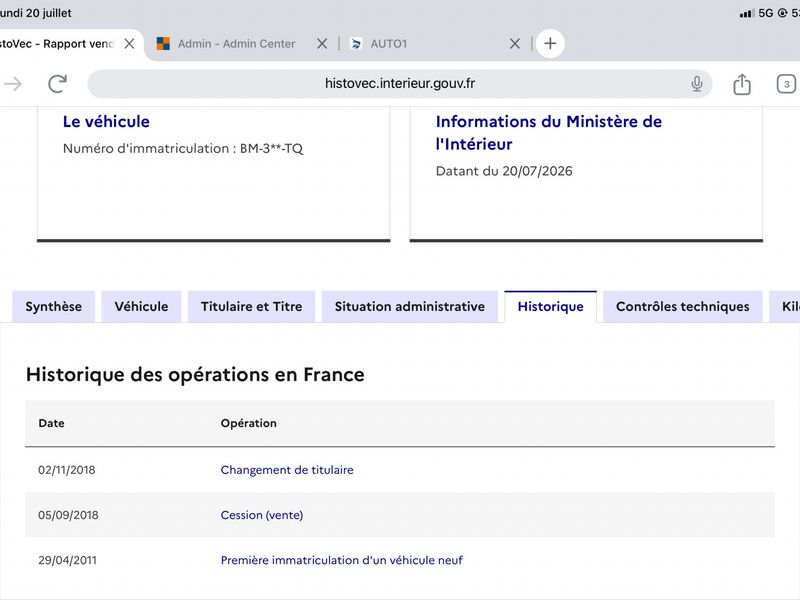Tap the microphone dictation icon
This screenshot has height=600, width=800.
click(696, 84)
